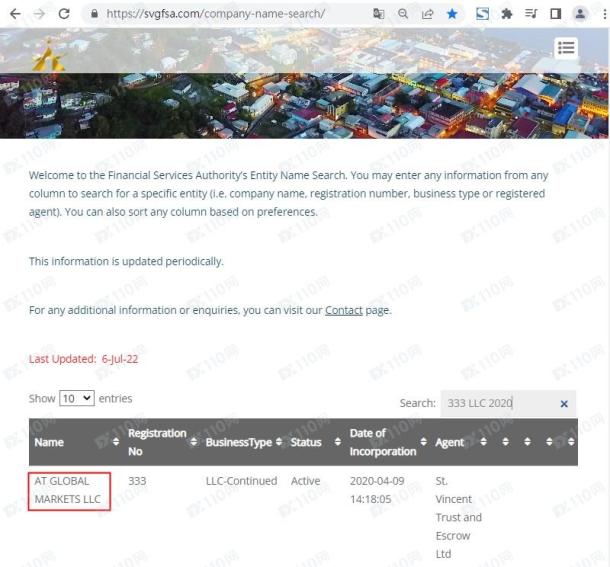Click registration number 333 cell
The image size is (610, 567).
[x=137, y=481]
